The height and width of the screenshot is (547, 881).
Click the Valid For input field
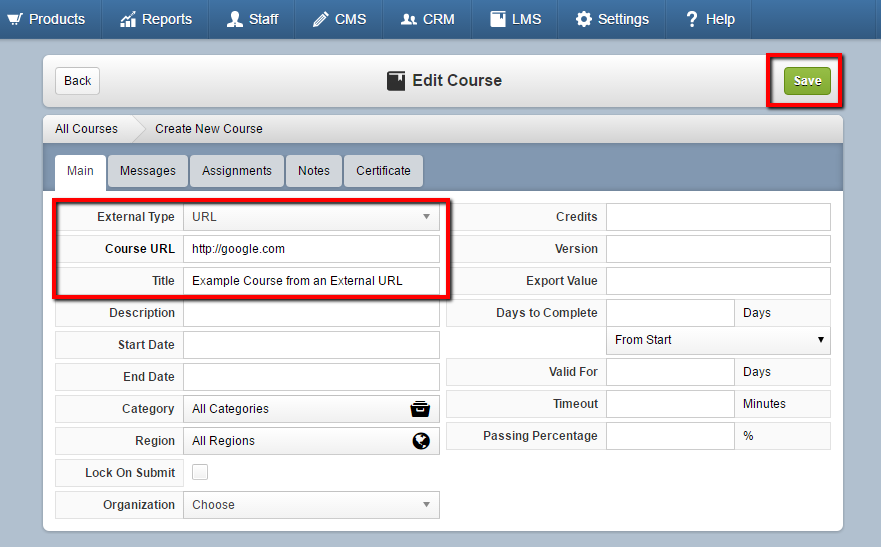pyautogui.click(x=670, y=372)
